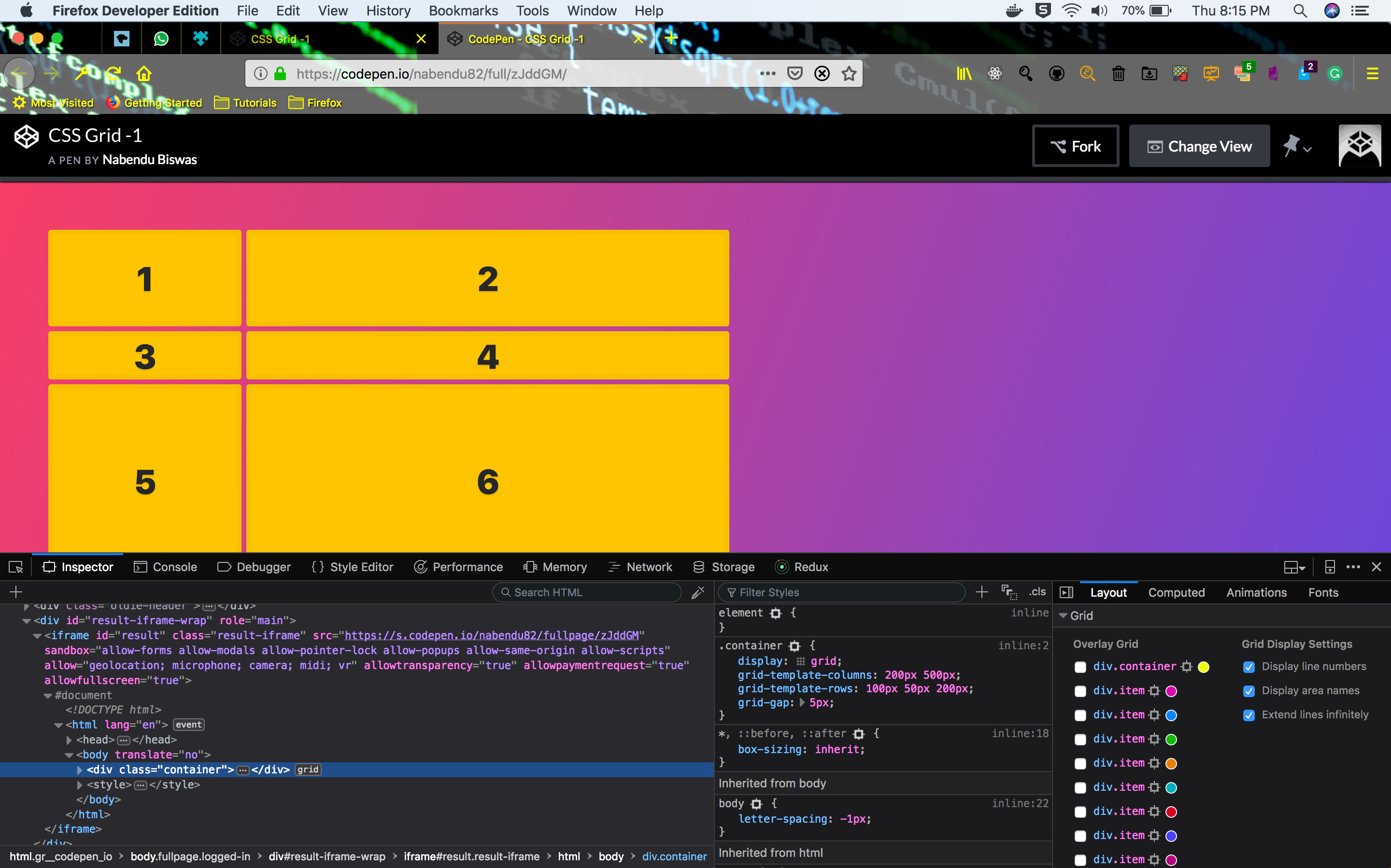Enable overlay for div.item with orange swatch

point(1080,764)
